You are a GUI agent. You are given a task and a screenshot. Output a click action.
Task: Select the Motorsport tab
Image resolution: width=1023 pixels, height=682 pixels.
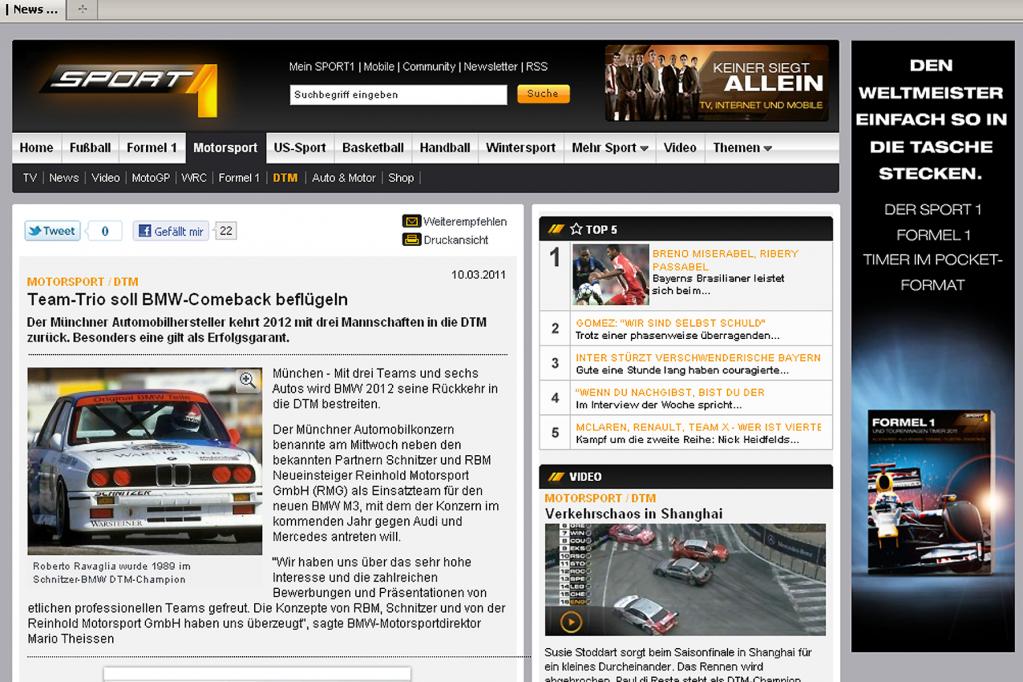click(x=226, y=148)
